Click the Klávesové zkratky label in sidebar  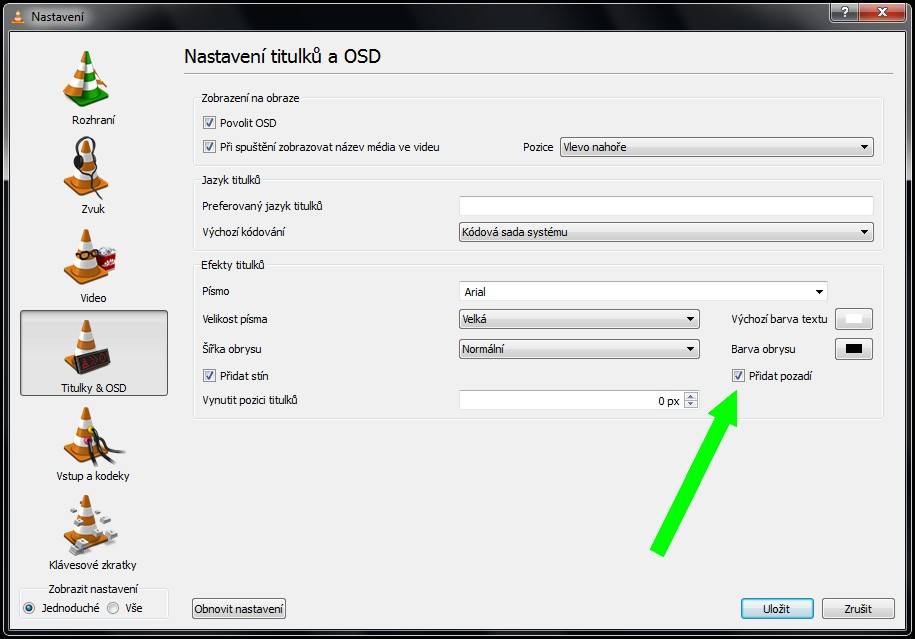[93, 564]
